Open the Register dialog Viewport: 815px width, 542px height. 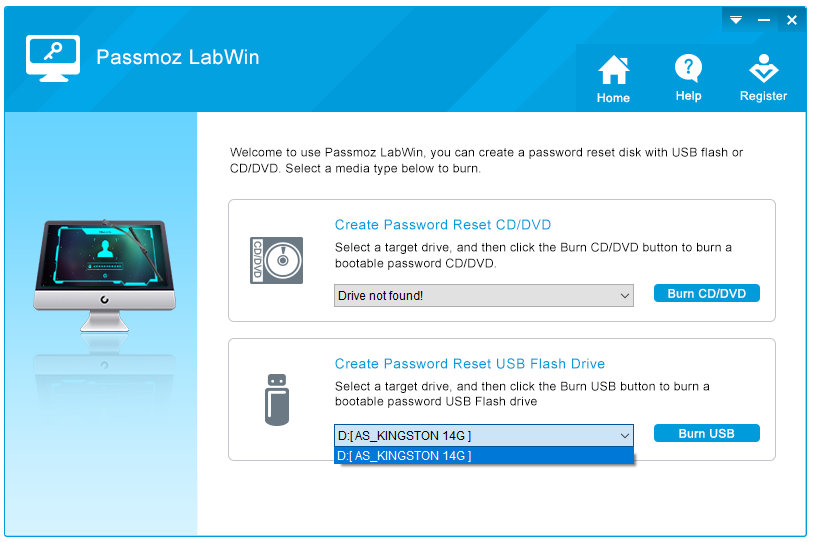click(x=763, y=78)
